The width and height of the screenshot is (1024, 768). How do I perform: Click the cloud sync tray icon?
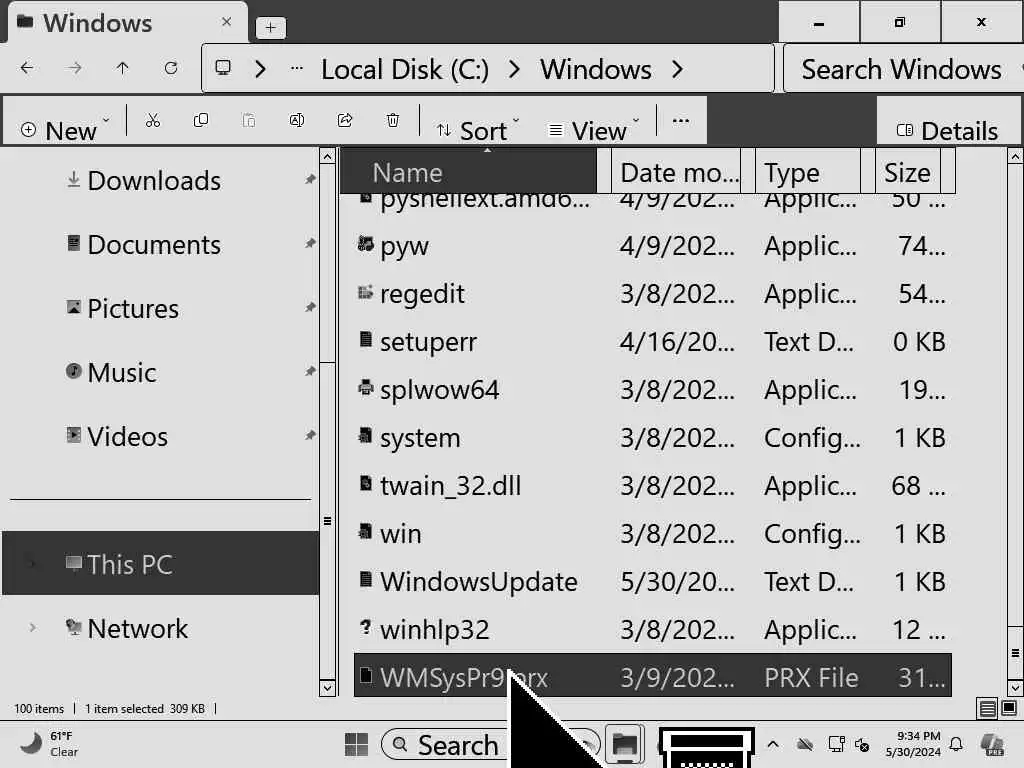point(805,744)
